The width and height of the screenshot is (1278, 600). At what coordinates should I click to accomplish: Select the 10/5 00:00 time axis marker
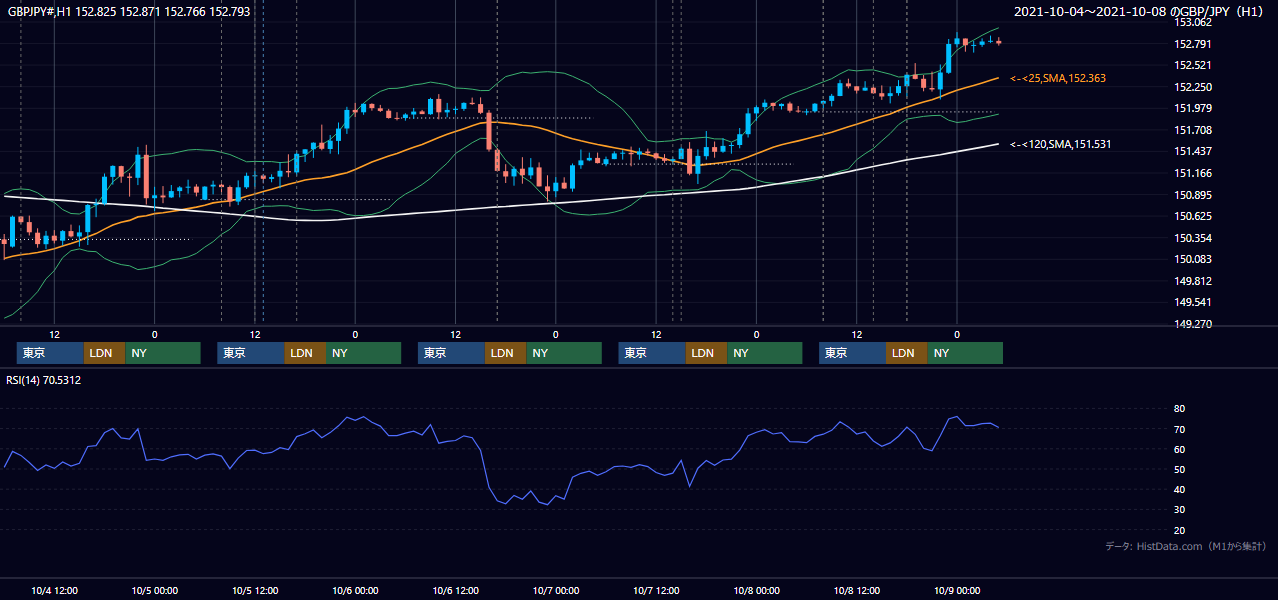click(155, 590)
